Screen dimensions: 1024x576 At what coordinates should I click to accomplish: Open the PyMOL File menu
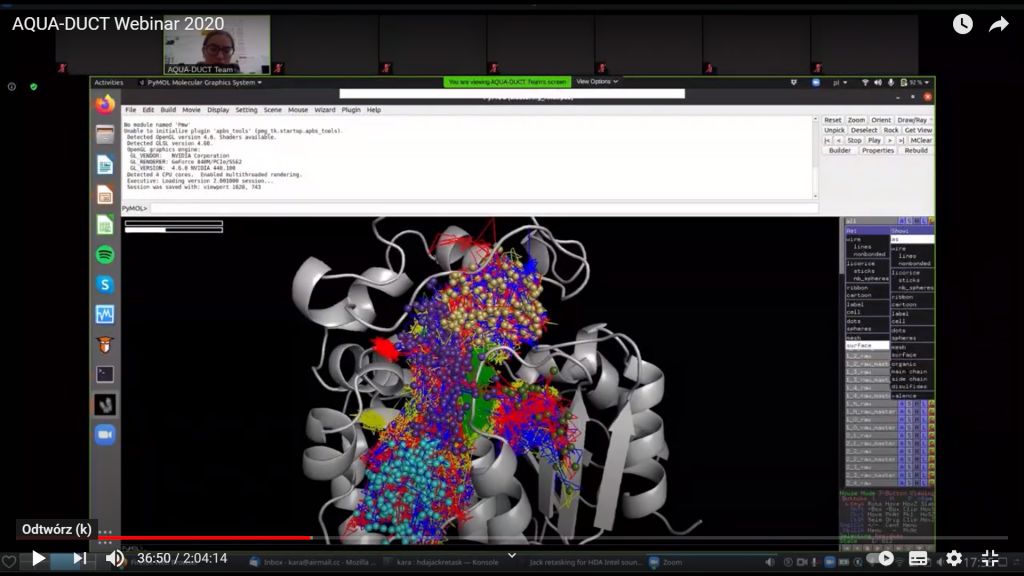coord(131,110)
